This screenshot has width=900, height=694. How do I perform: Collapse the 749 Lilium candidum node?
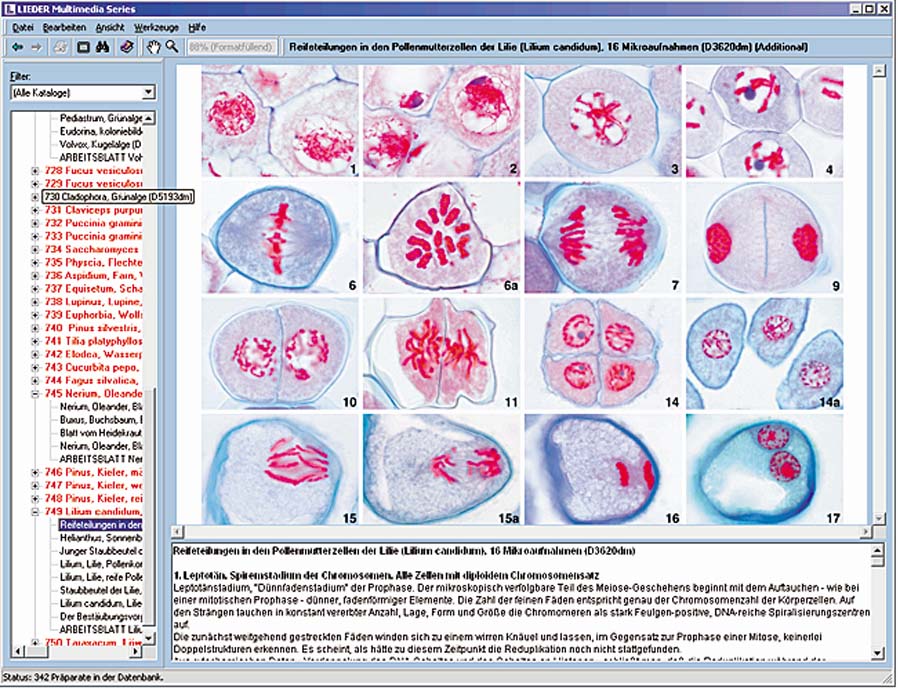[x=36, y=511]
